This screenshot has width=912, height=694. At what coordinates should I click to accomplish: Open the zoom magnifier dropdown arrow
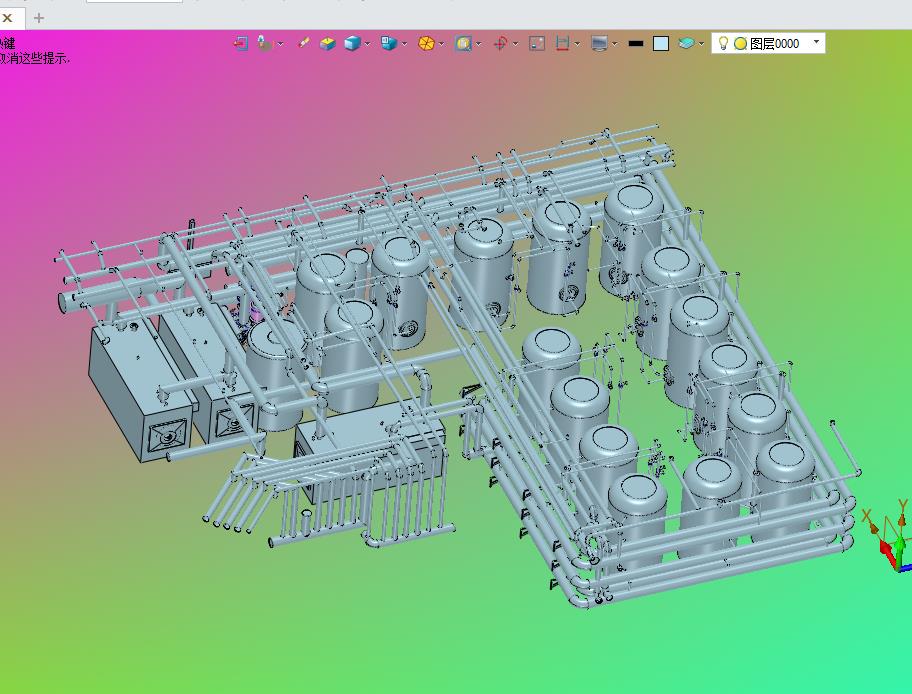point(479,44)
